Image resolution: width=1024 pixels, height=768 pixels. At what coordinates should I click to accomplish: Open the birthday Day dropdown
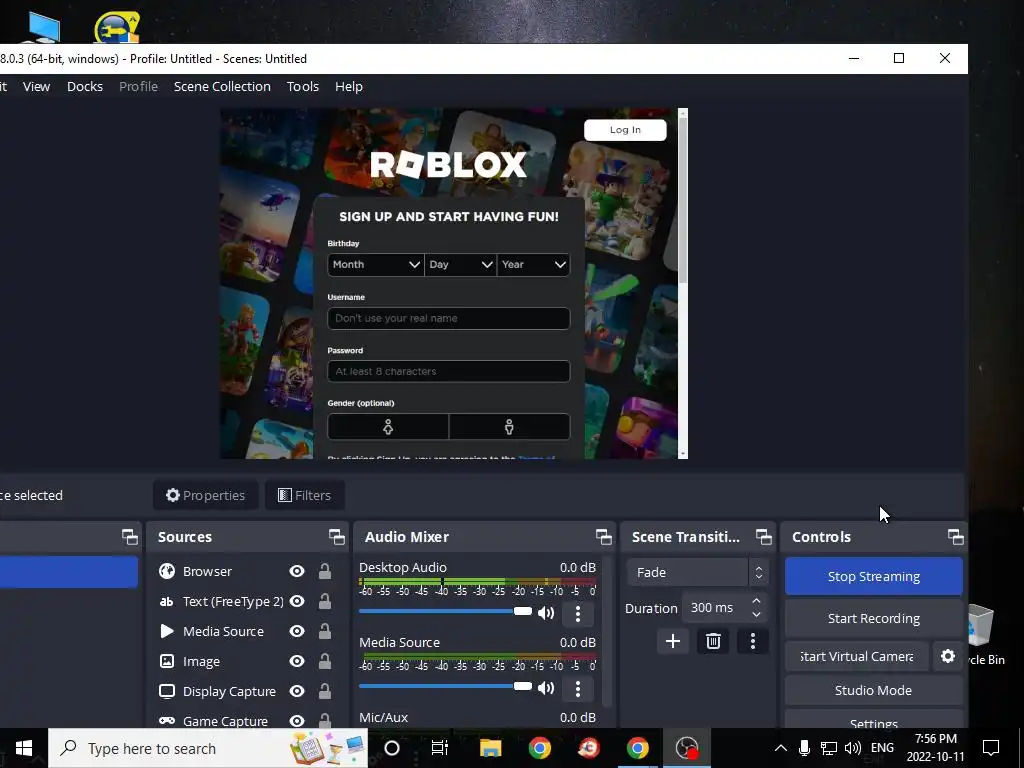tap(460, 264)
